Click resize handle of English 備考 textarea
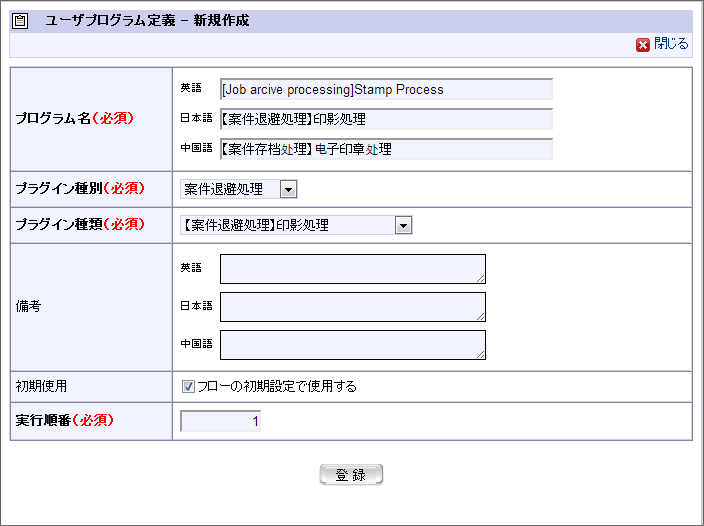Viewport: 704px width, 526px height. (481, 279)
